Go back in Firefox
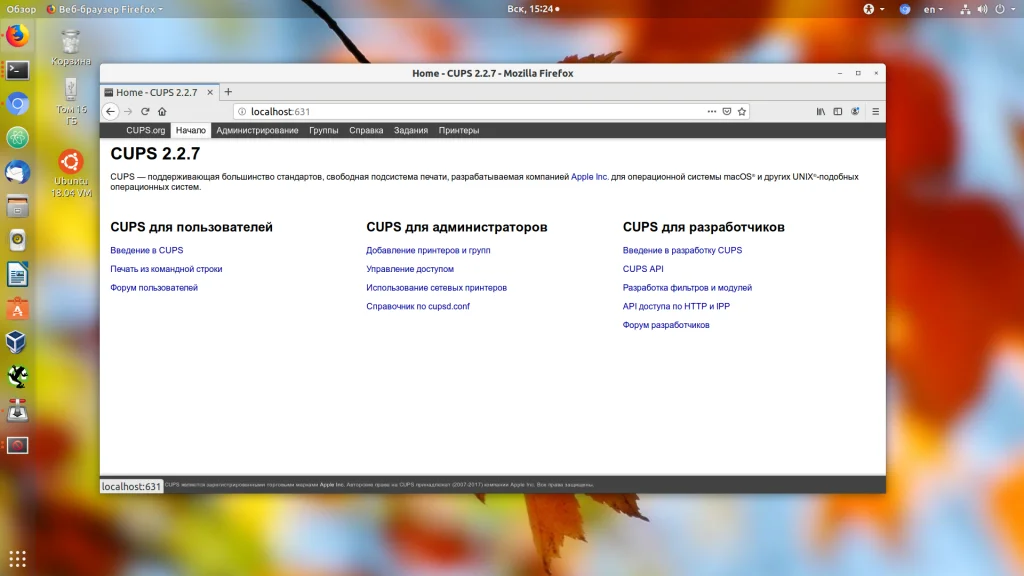 click(110, 112)
